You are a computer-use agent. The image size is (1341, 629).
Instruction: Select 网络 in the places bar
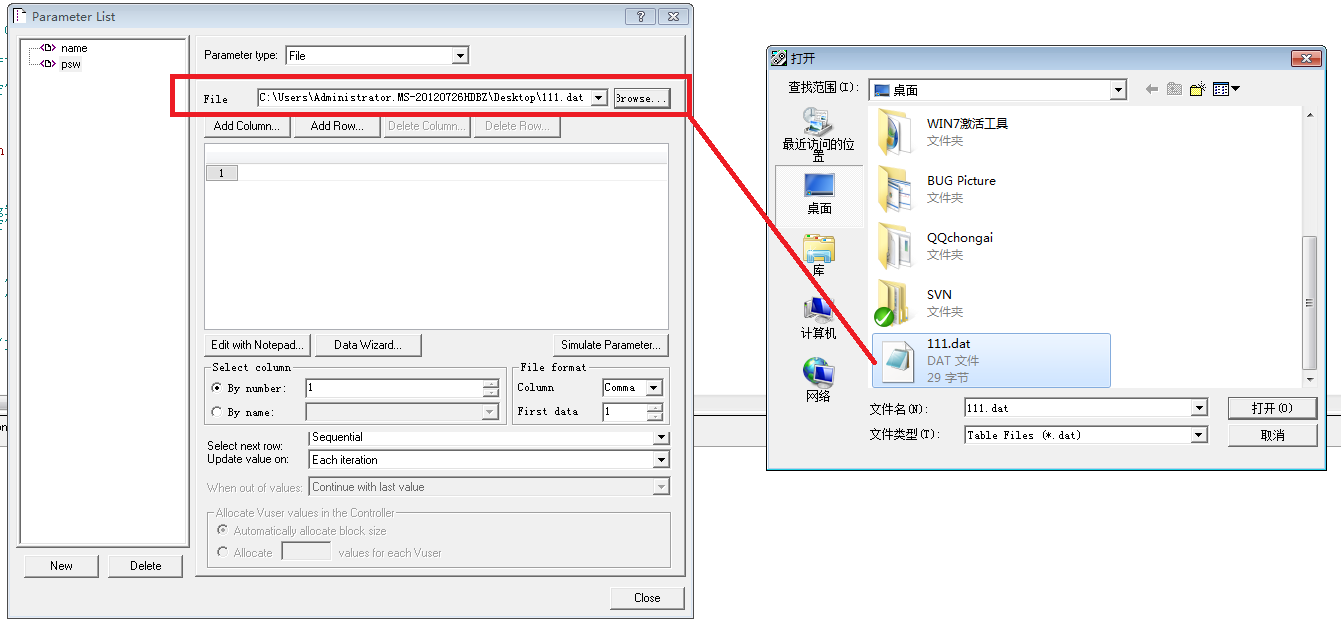click(819, 380)
